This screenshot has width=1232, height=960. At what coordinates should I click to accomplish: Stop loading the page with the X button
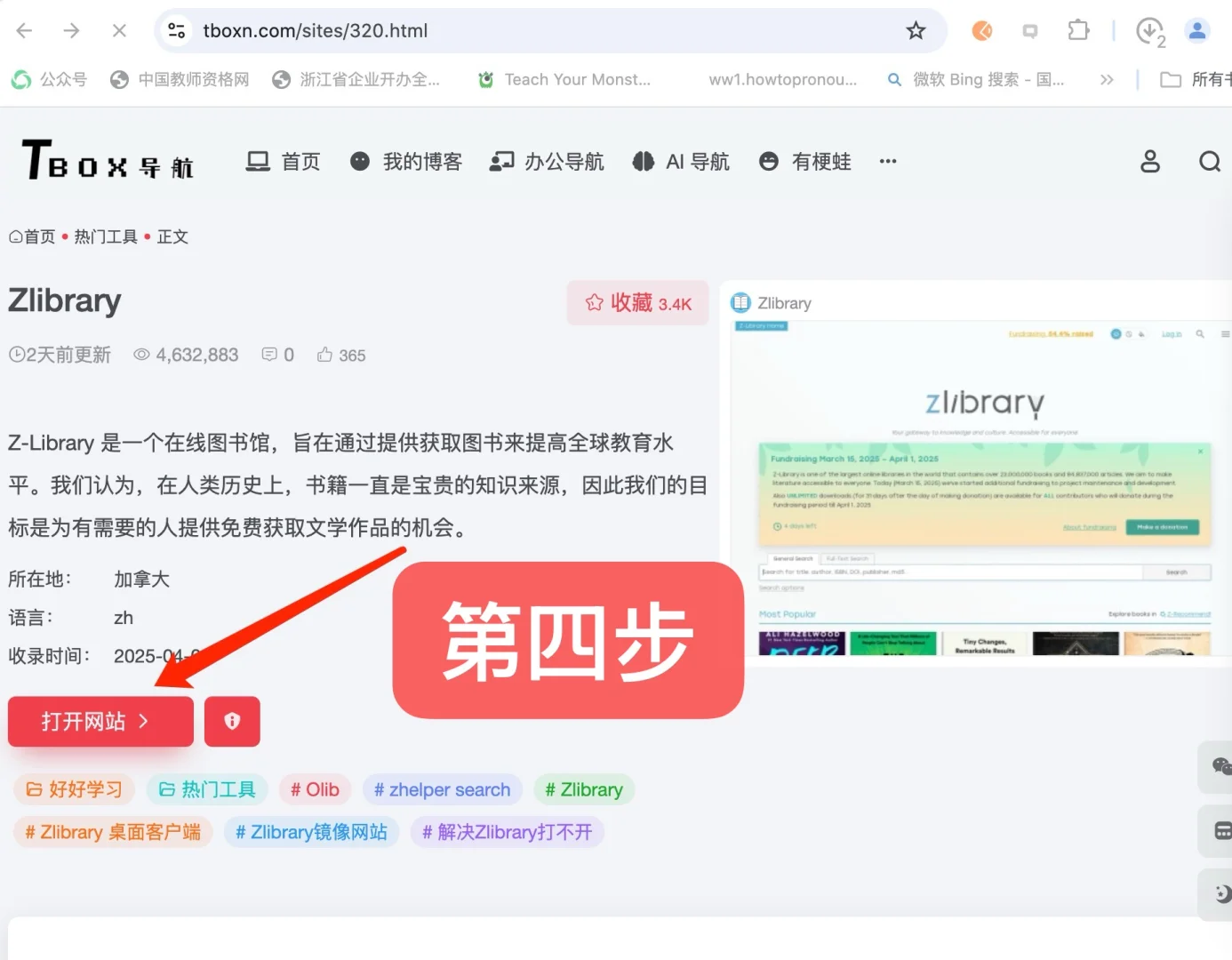119,31
